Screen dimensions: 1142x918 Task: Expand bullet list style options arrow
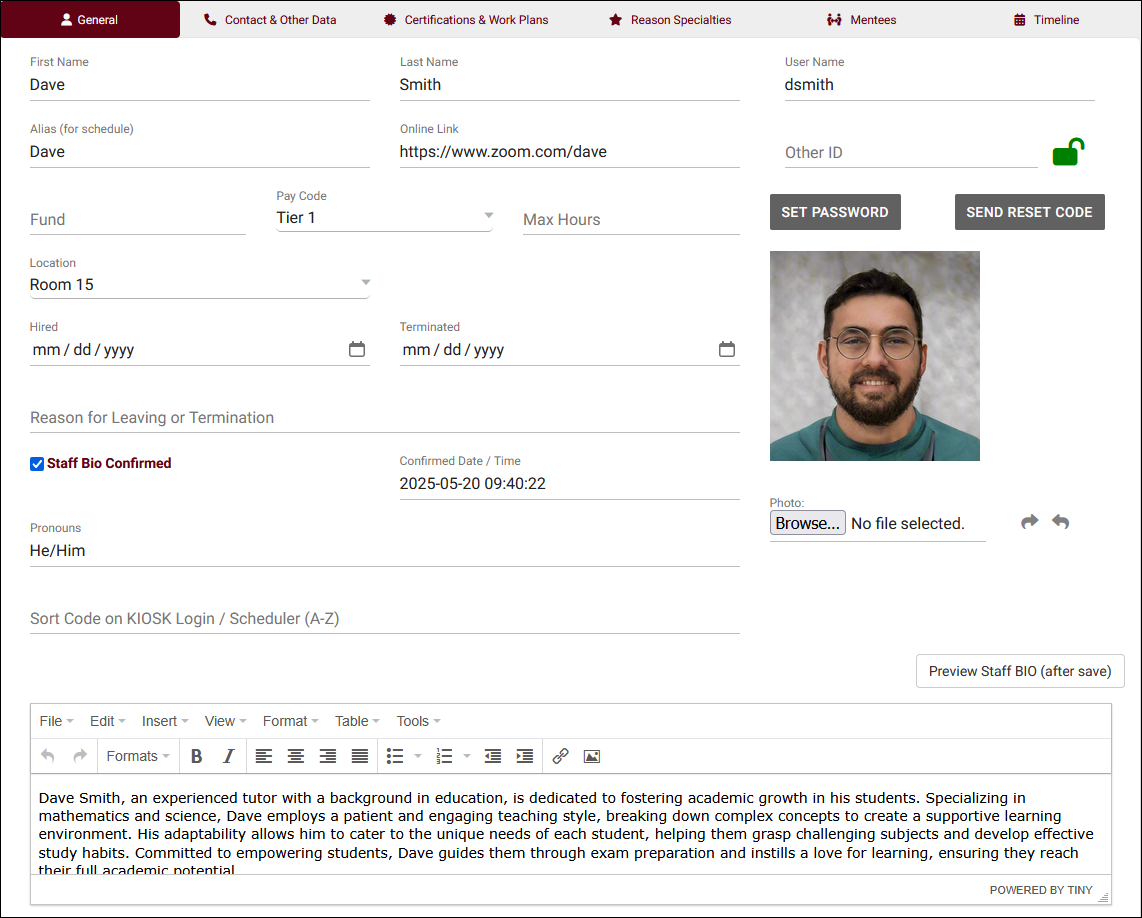pos(418,756)
